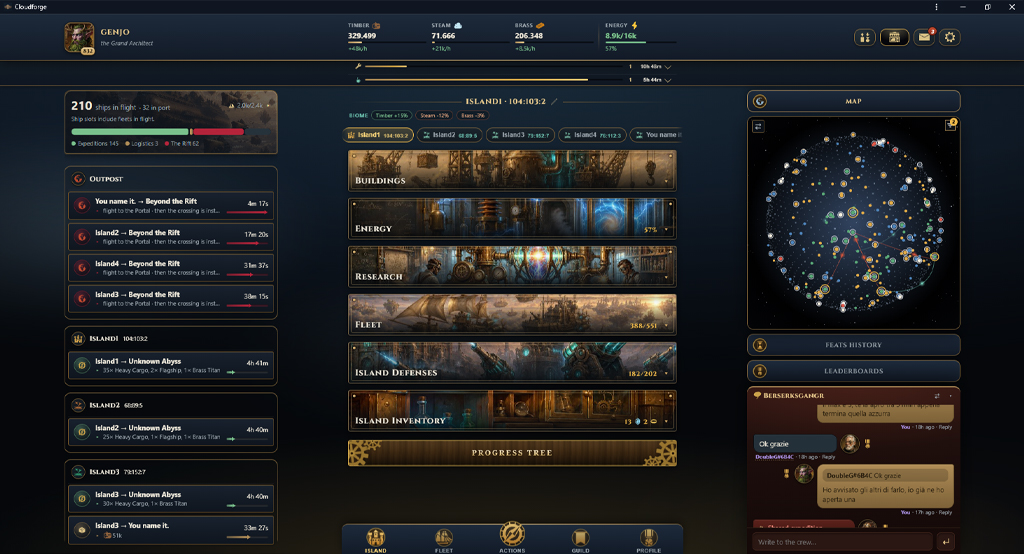
Task: Click the galaxy map view
Action: click(x=854, y=223)
